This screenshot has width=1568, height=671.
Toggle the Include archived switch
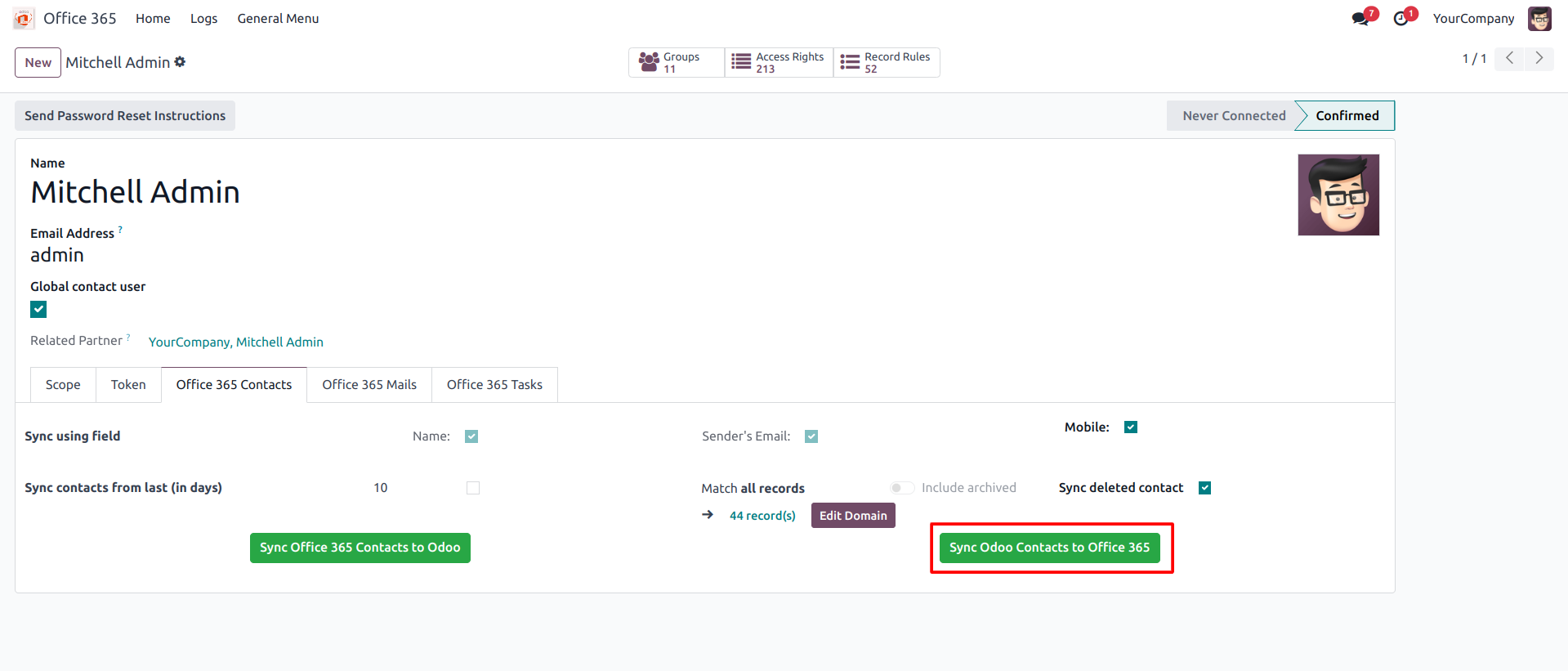(902, 488)
